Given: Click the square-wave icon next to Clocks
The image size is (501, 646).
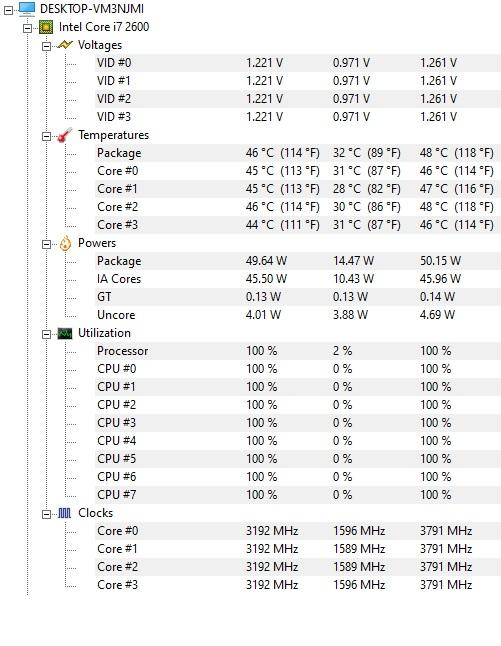Looking at the screenshot, I should tap(65, 513).
